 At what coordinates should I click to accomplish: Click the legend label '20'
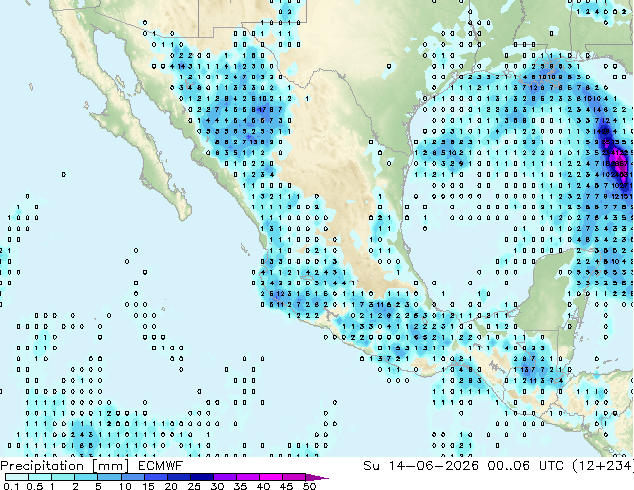pyautogui.click(x=171, y=486)
